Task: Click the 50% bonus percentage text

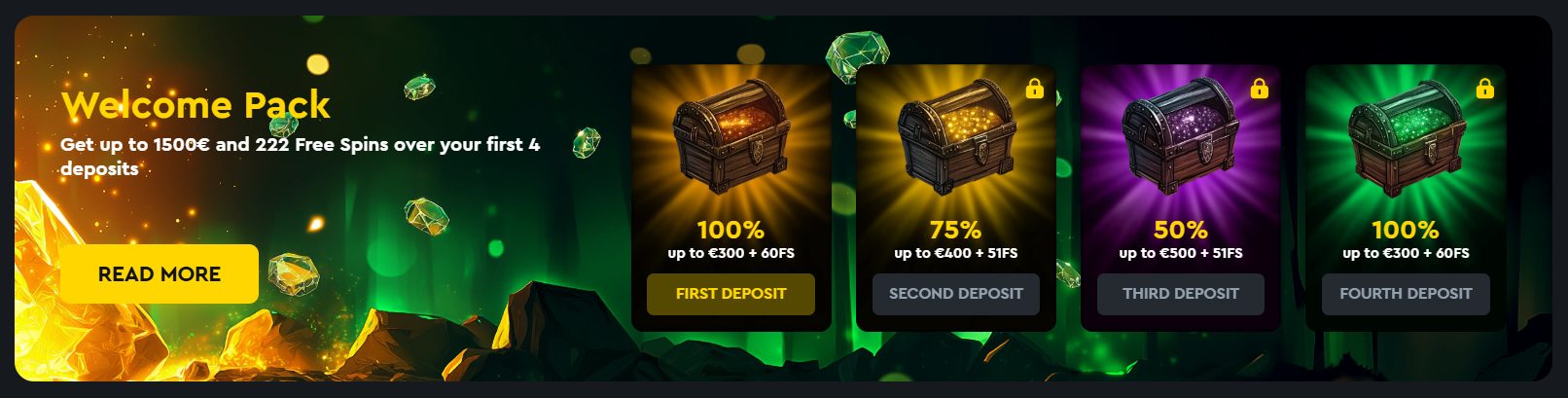Action: (x=1180, y=231)
